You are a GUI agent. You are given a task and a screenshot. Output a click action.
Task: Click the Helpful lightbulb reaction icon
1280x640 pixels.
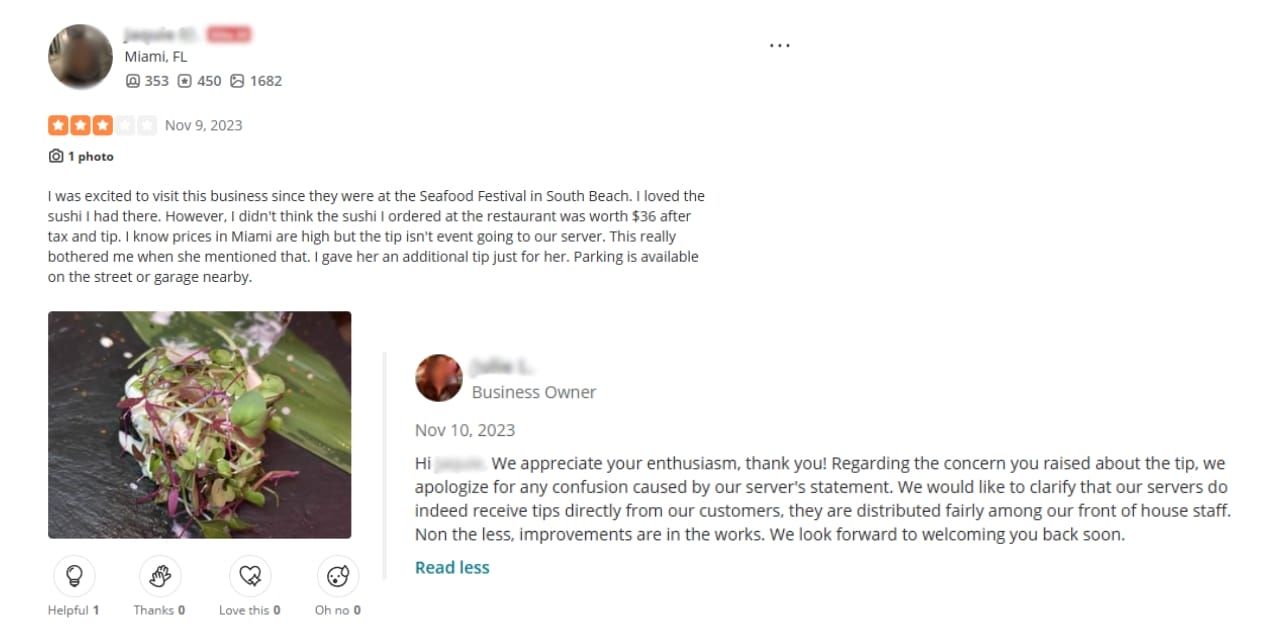click(x=73, y=576)
